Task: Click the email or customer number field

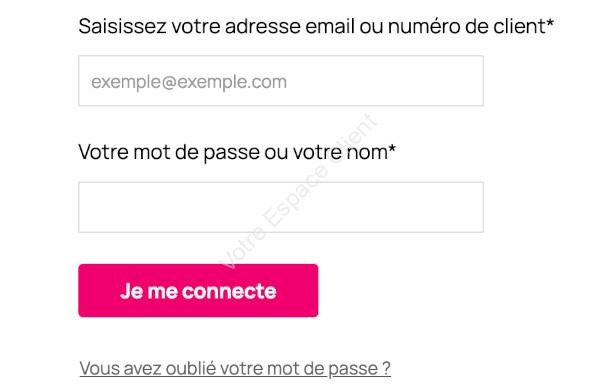Action: [281, 80]
